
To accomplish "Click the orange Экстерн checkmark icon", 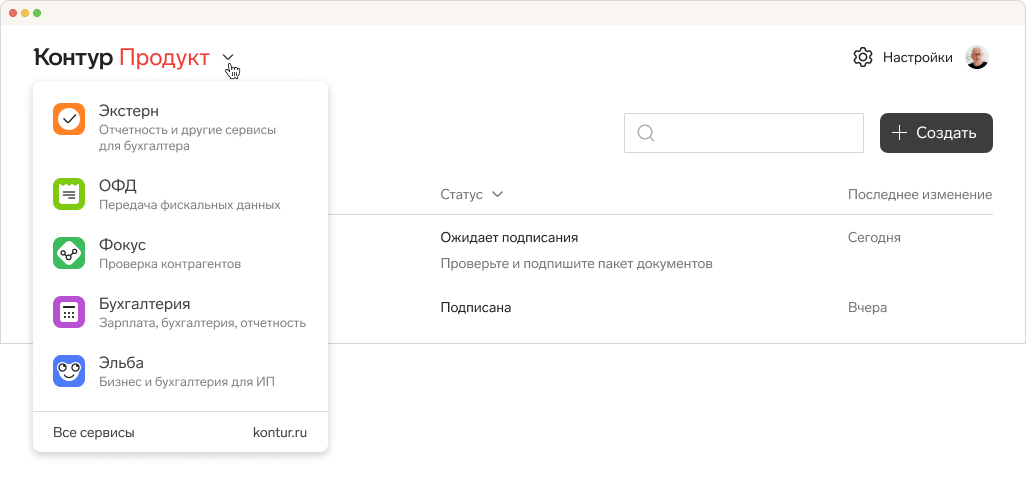I will click(x=69, y=119).
